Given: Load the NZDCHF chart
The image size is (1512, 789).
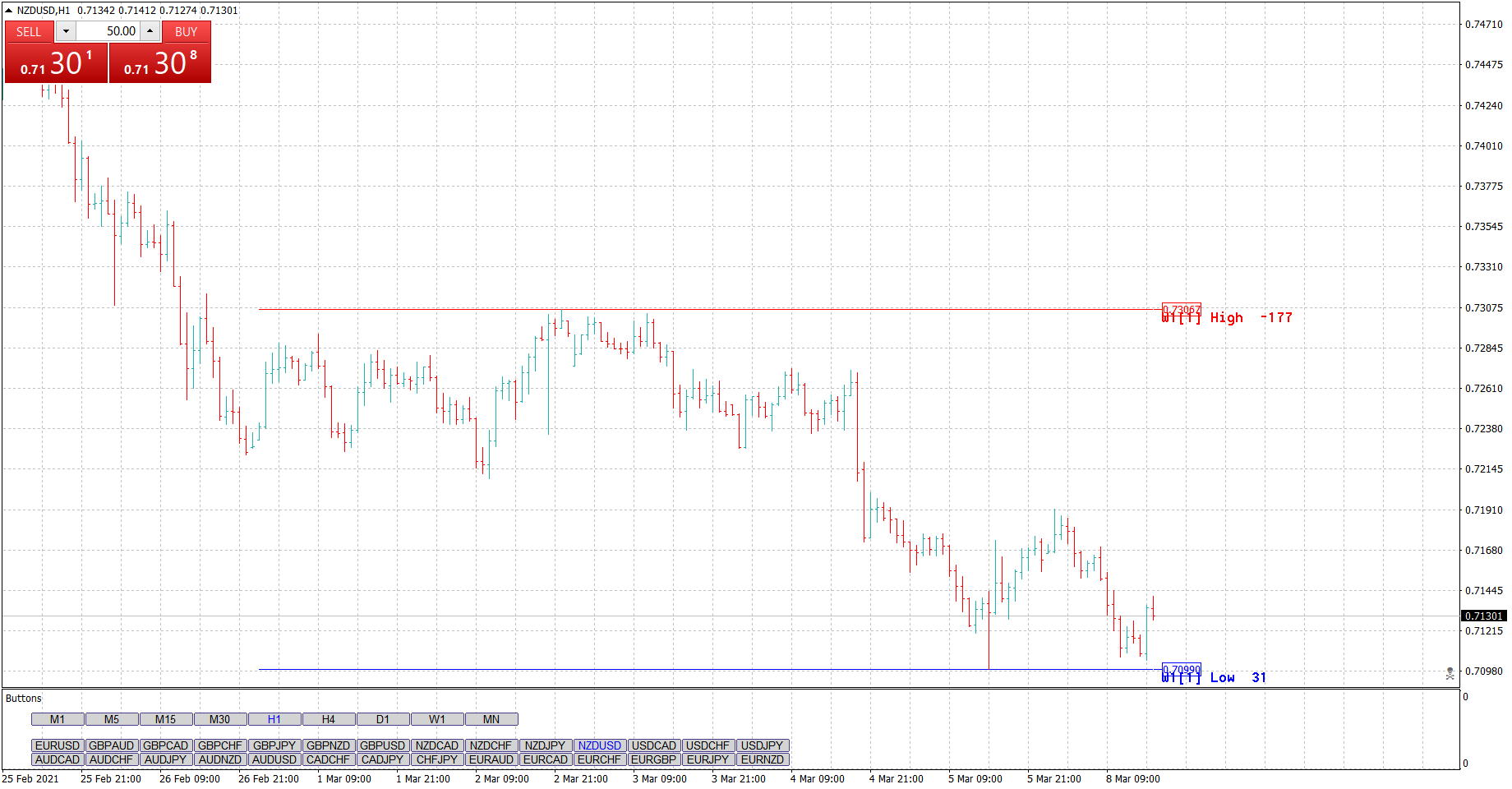Looking at the screenshot, I should (x=491, y=745).
